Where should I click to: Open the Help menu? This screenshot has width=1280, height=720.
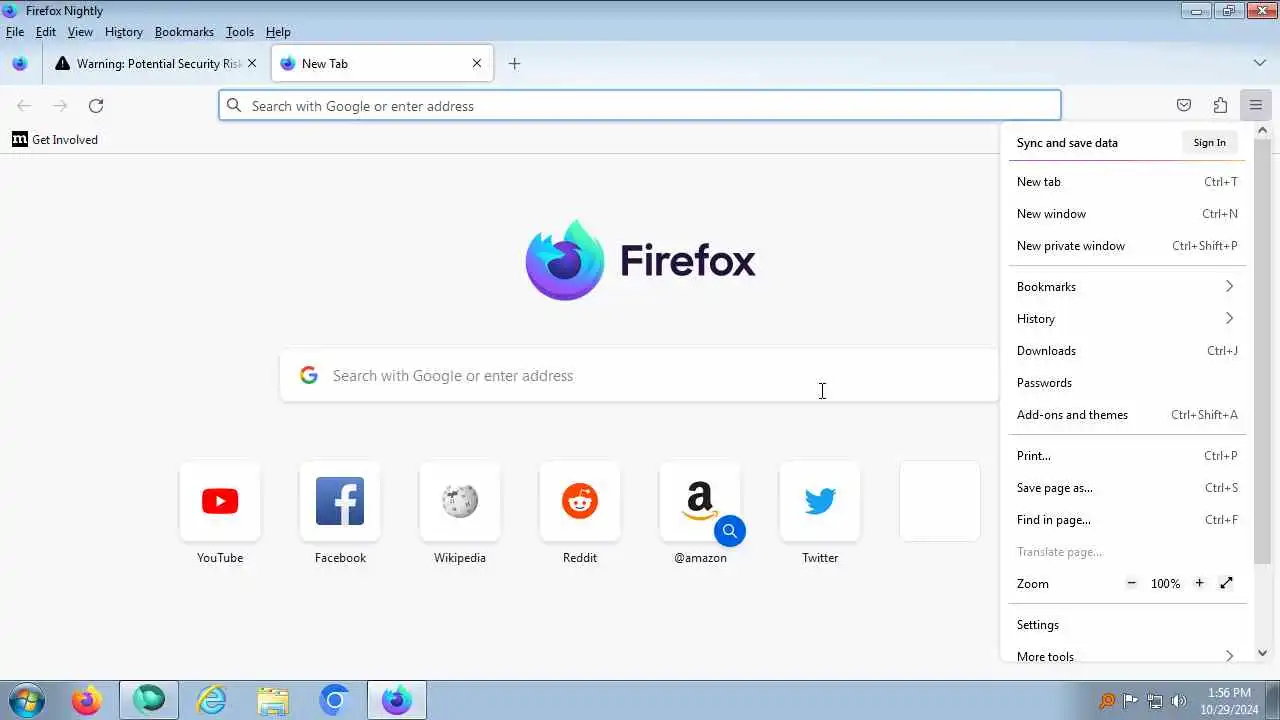(x=278, y=32)
